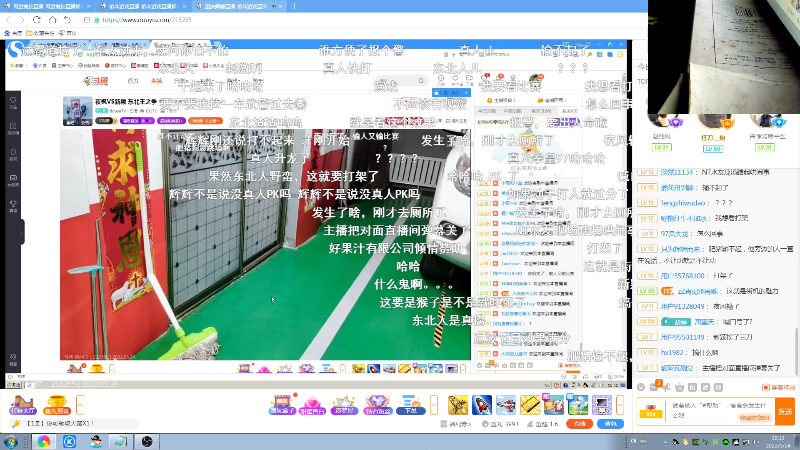Mute the audio icon on third tab
Image resolution: width=800 pixels, height=450 pixels.
(274, 6)
